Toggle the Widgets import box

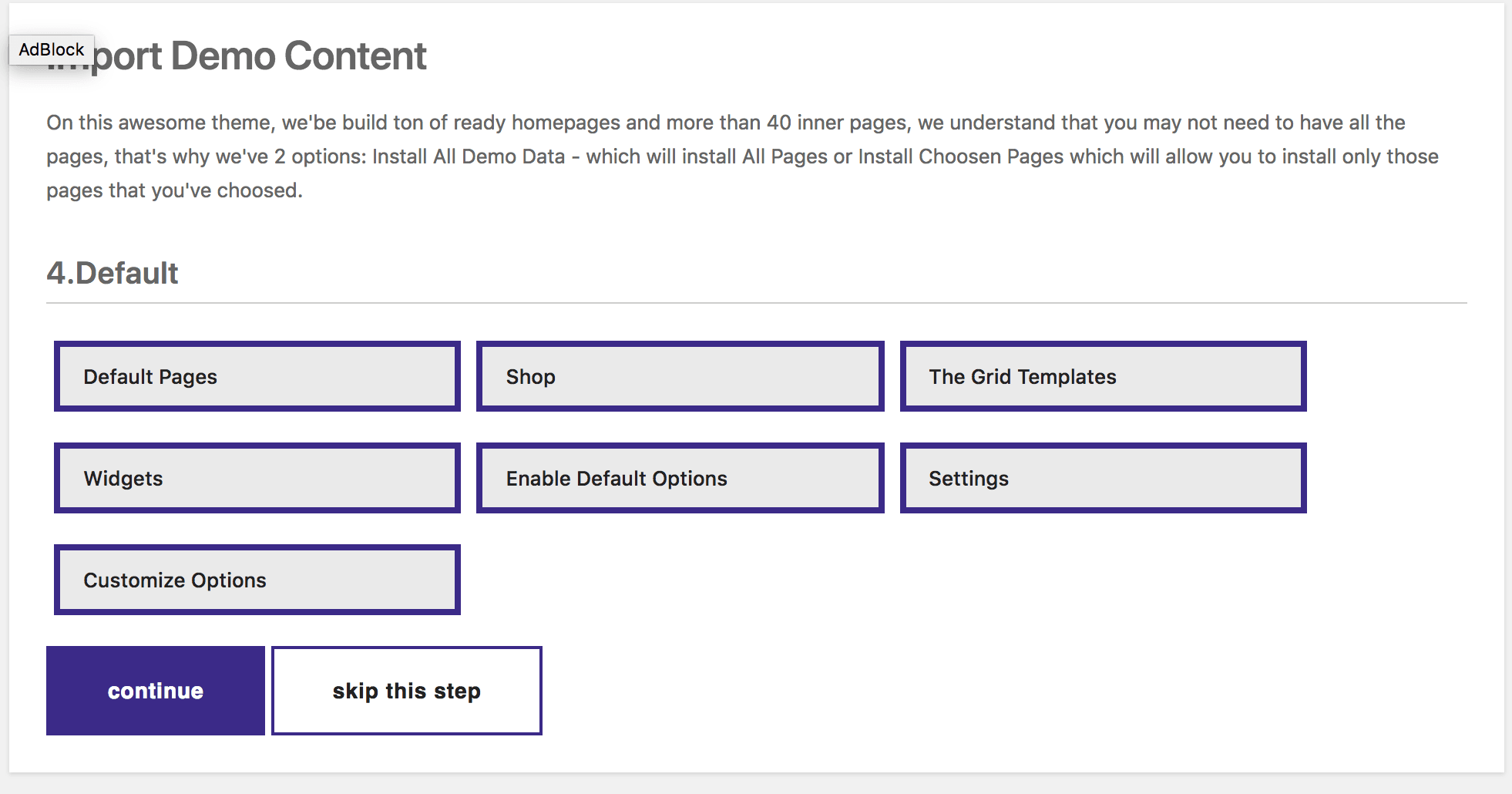[257, 478]
